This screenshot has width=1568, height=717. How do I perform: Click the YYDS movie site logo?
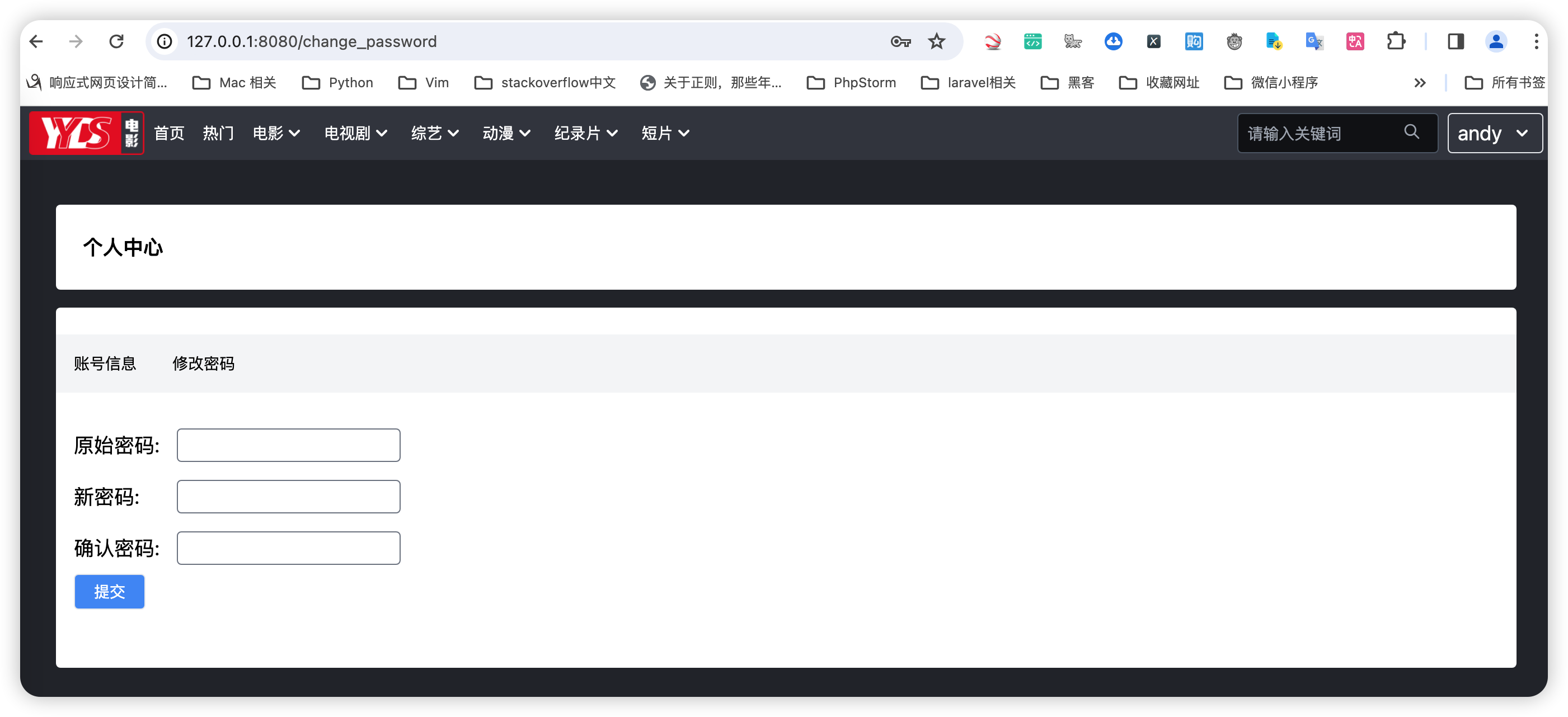tap(85, 133)
